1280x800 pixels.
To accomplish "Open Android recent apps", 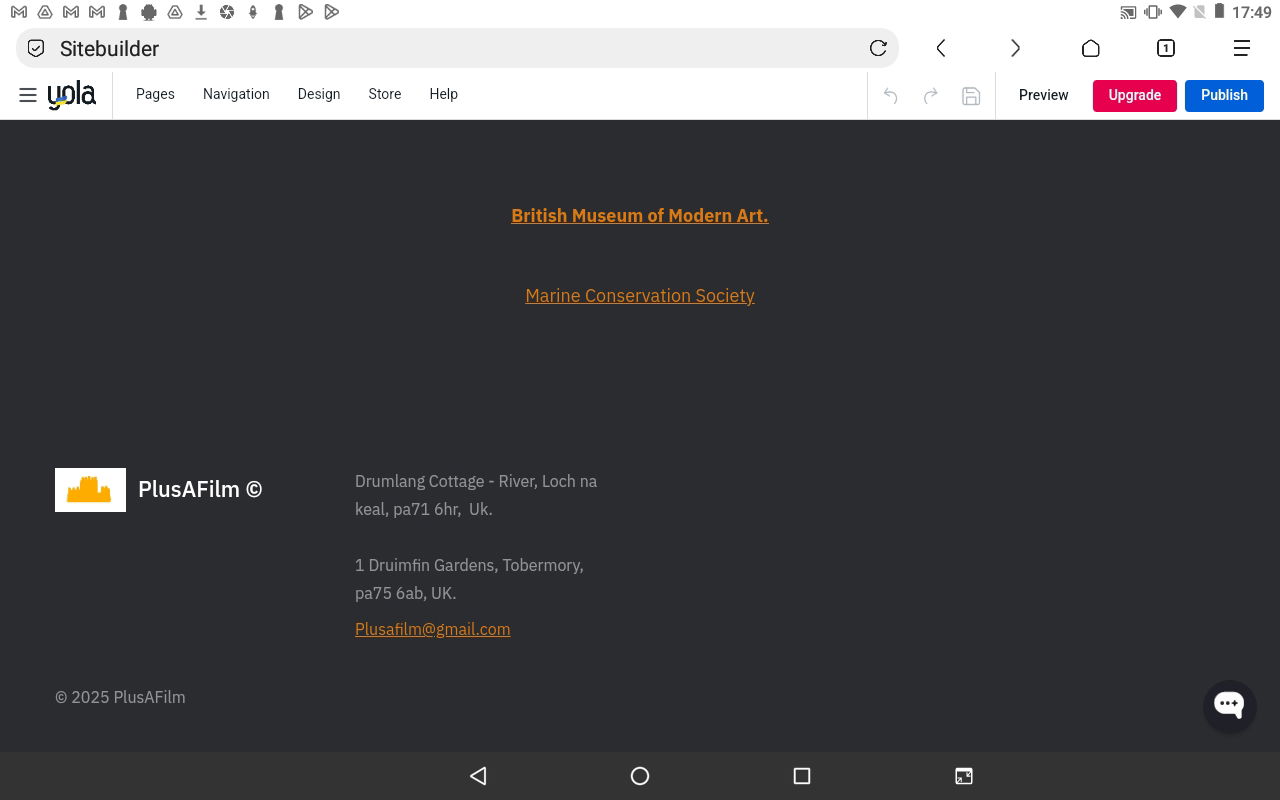I will 801,776.
